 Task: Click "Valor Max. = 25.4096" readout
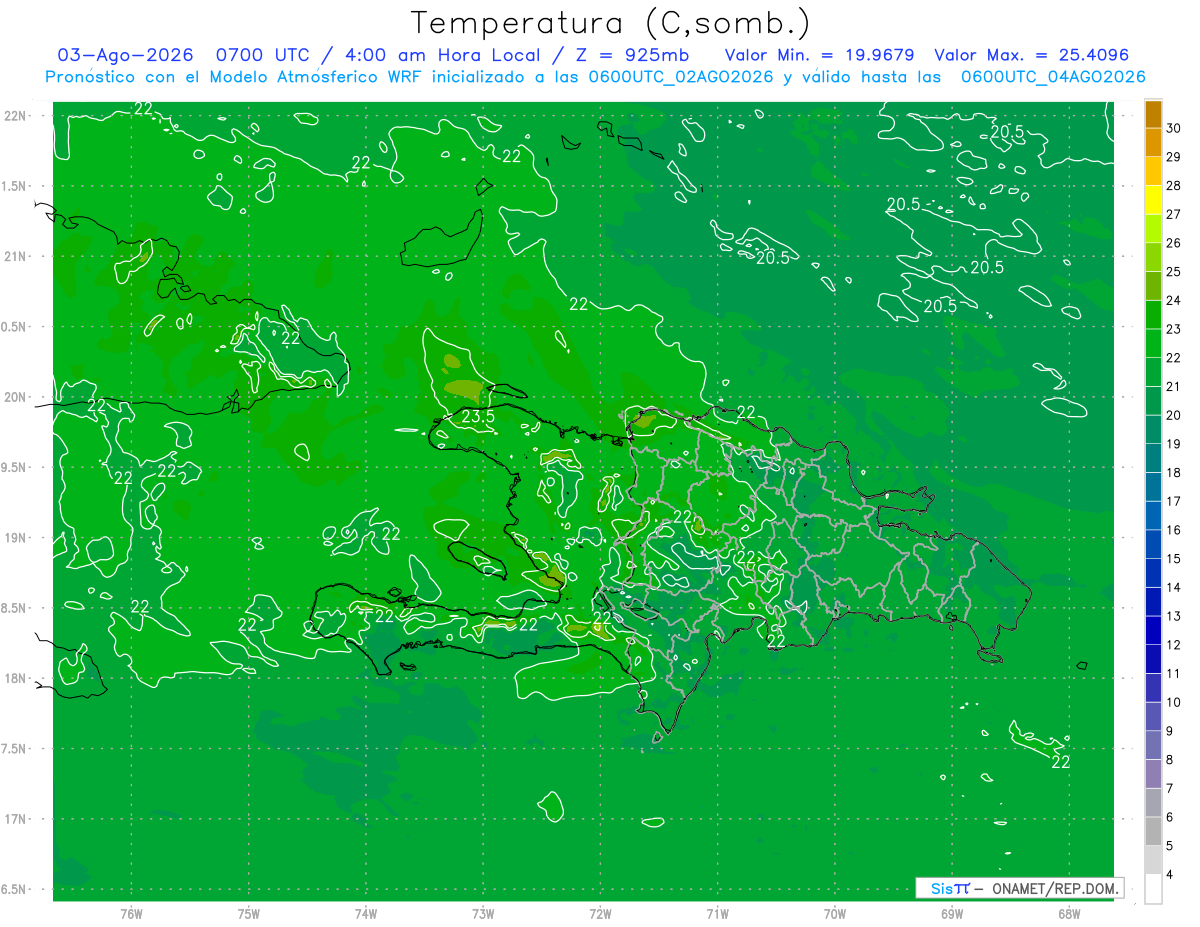pyautogui.click(x=1031, y=55)
